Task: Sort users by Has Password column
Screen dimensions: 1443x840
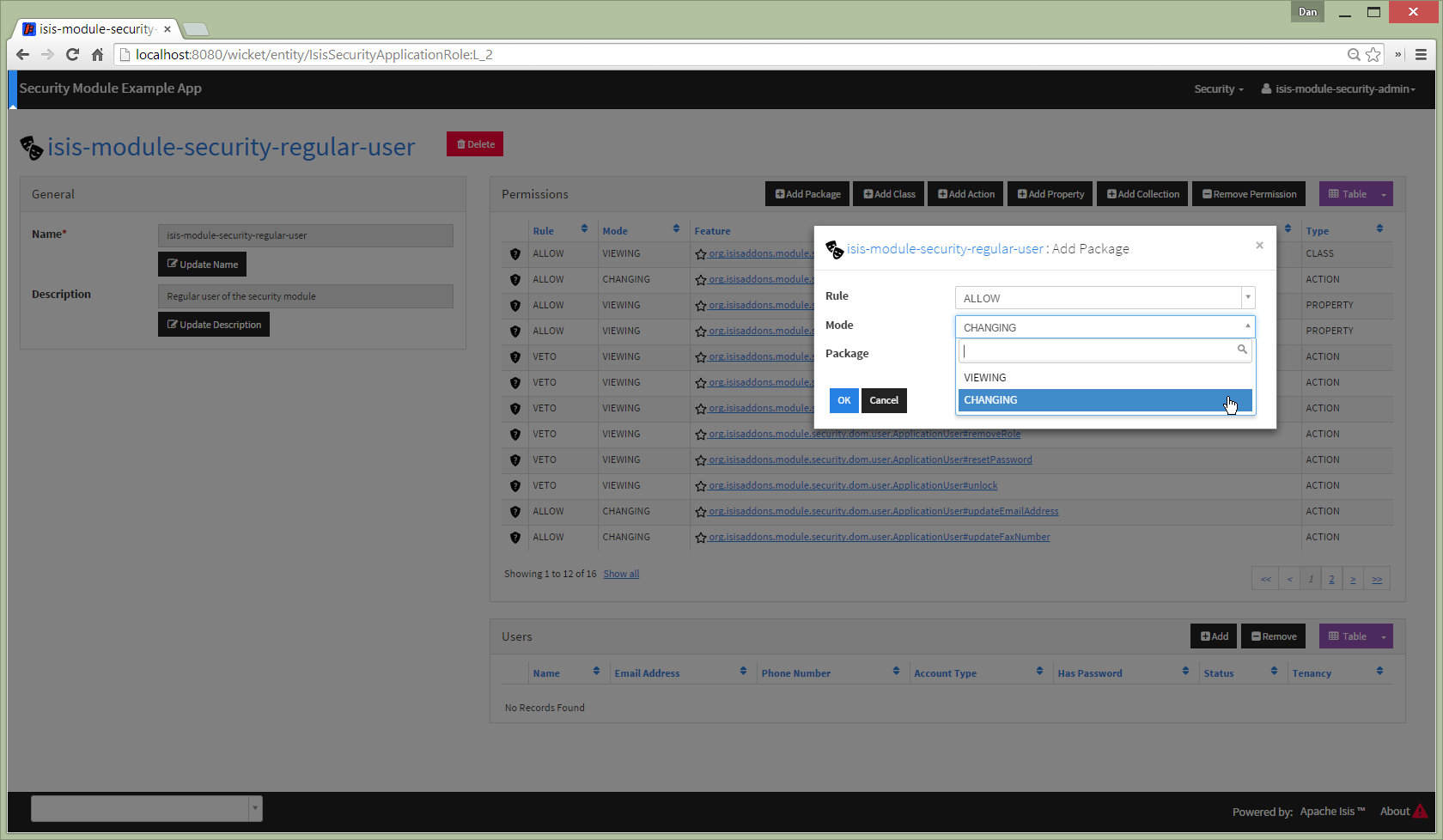Action: pos(1185,671)
